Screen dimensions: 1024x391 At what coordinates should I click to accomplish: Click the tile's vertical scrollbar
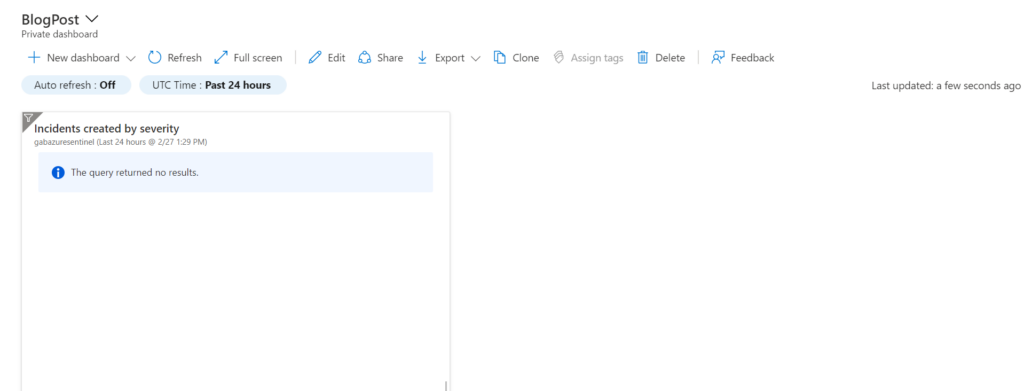446,386
